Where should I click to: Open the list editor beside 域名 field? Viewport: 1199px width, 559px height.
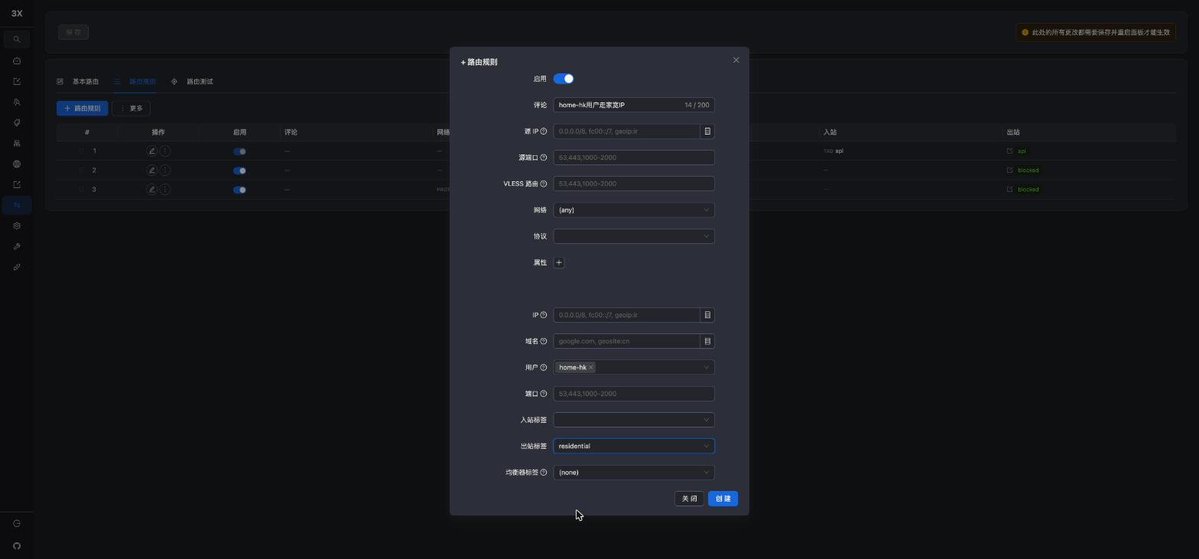click(x=707, y=341)
